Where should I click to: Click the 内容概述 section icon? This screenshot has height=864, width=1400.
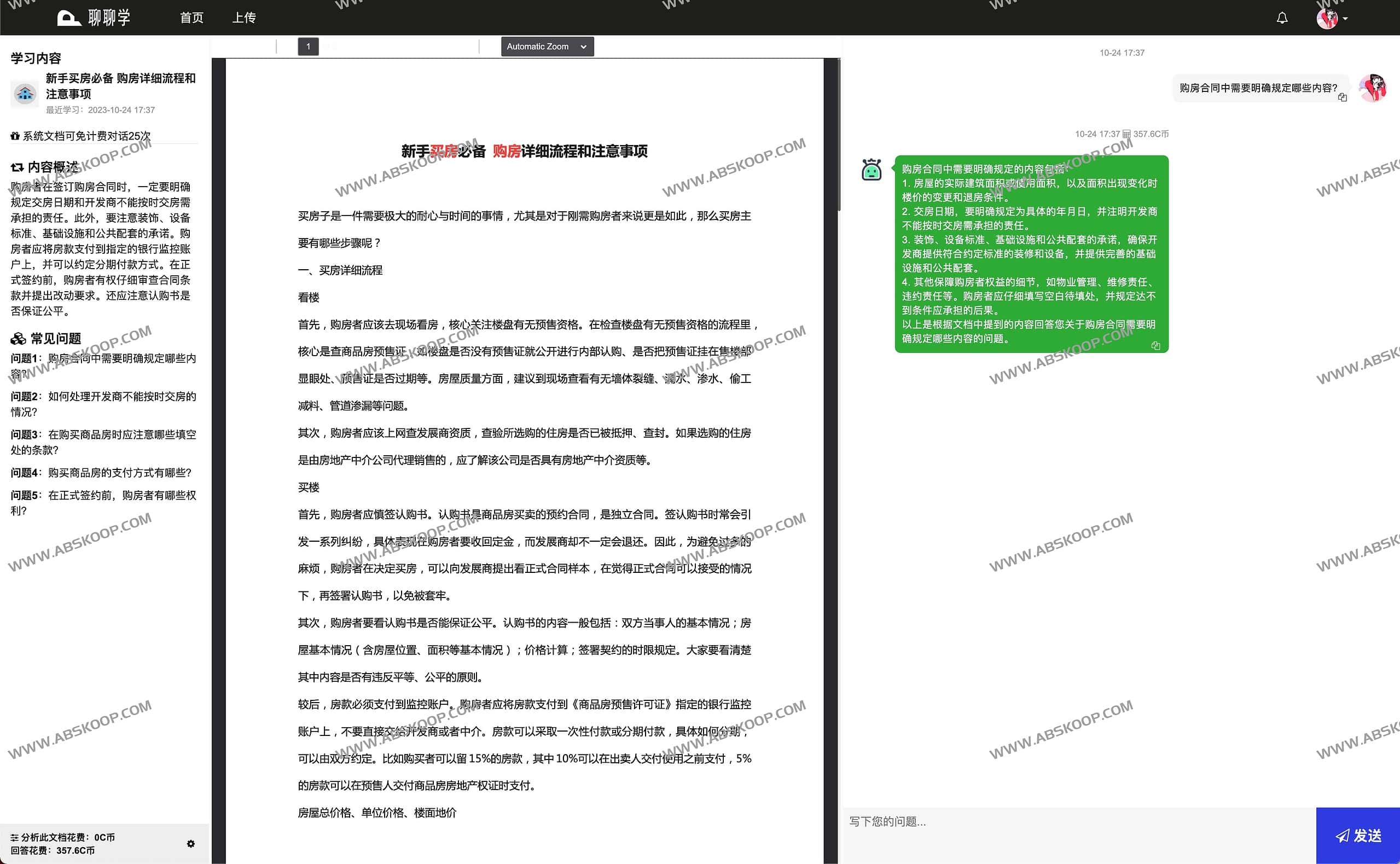(x=16, y=166)
